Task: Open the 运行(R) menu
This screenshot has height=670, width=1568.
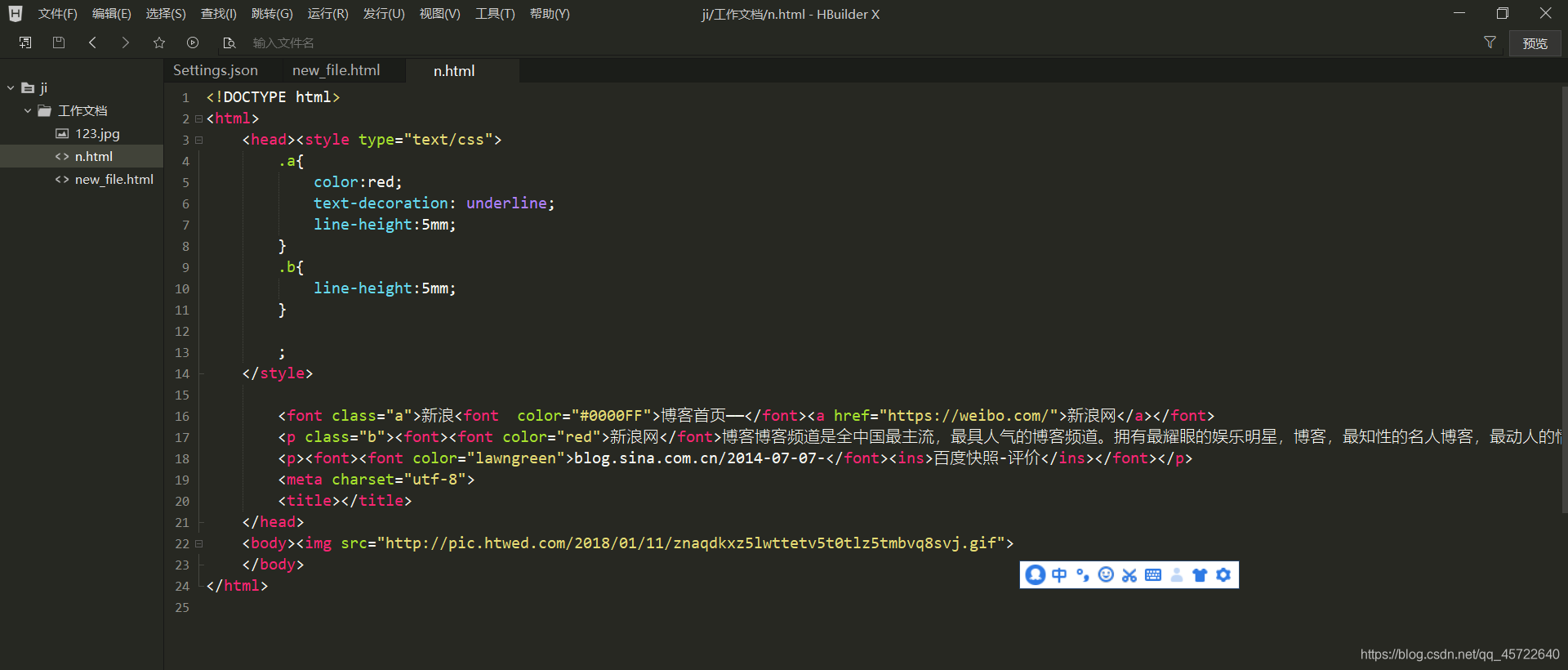Action: (x=327, y=14)
